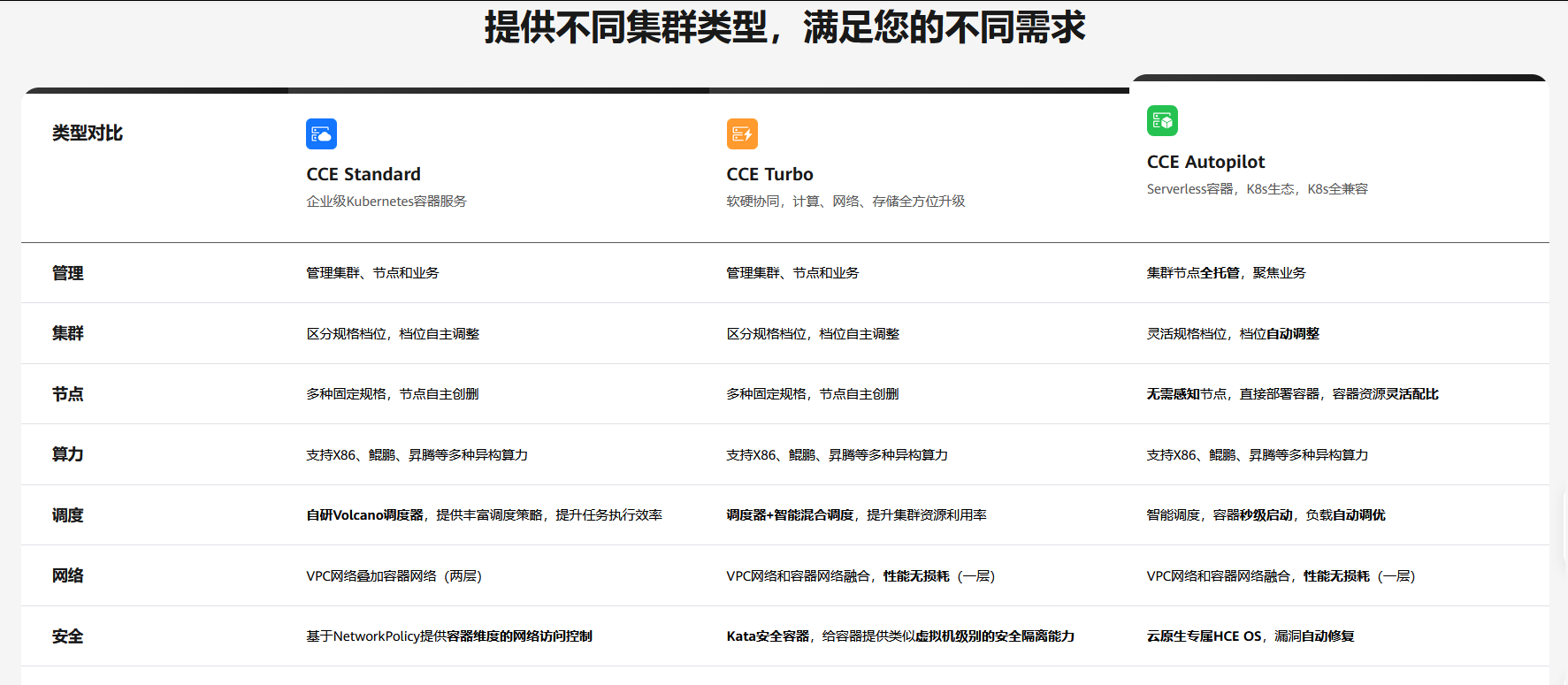
Task: Click 区分规格档位，档位自主调整 under CCE Standard
Action: 393,334
